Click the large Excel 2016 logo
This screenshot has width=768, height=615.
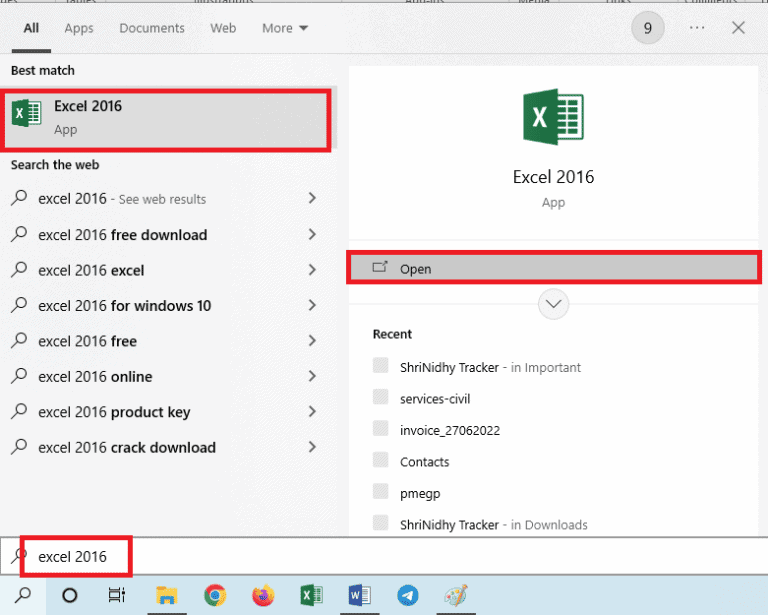pyautogui.click(x=553, y=117)
